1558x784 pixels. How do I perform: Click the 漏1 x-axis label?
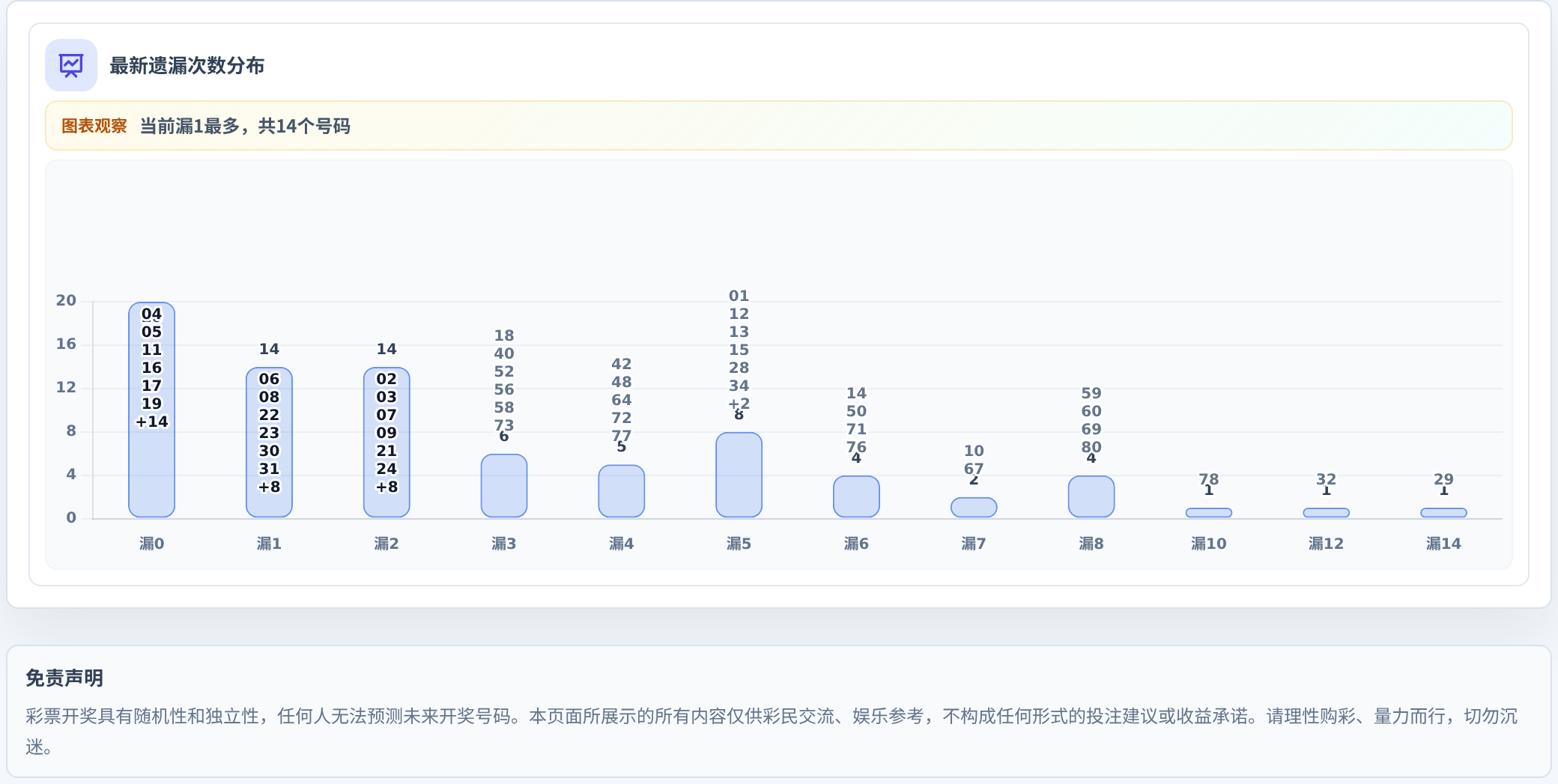269,544
